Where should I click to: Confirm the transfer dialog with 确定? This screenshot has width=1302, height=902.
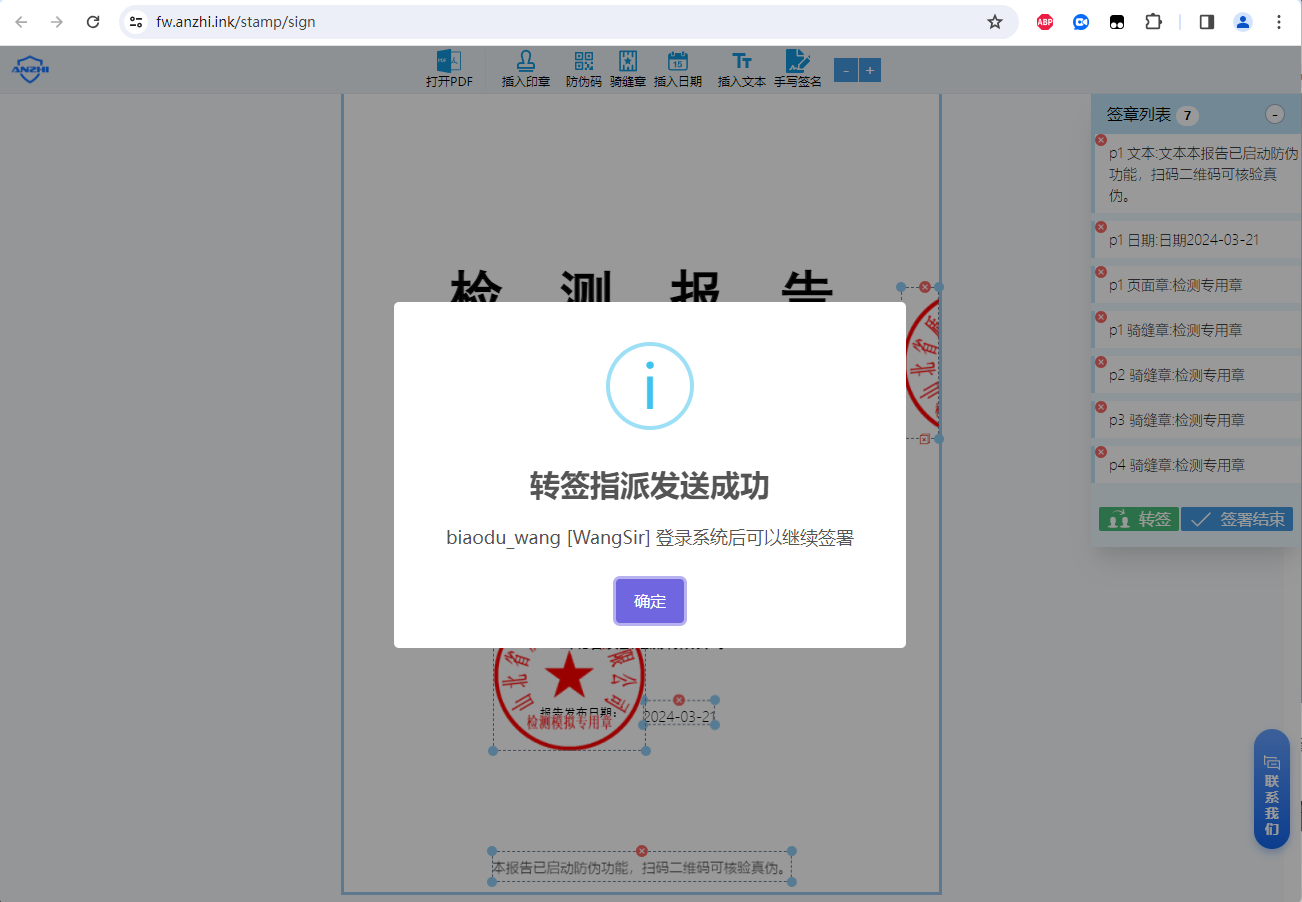tap(649, 600)
